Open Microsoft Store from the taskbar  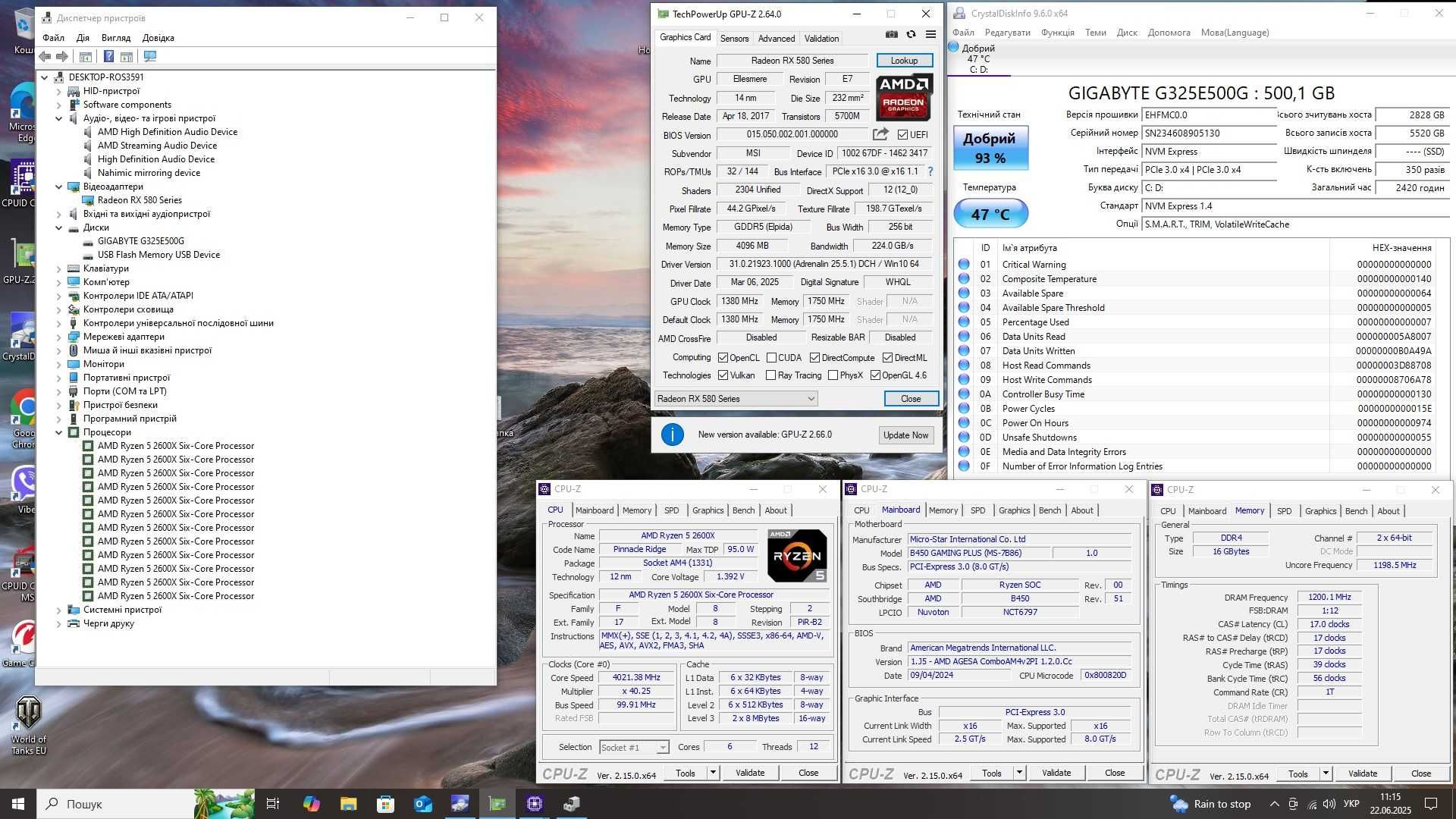click(385, 804)
